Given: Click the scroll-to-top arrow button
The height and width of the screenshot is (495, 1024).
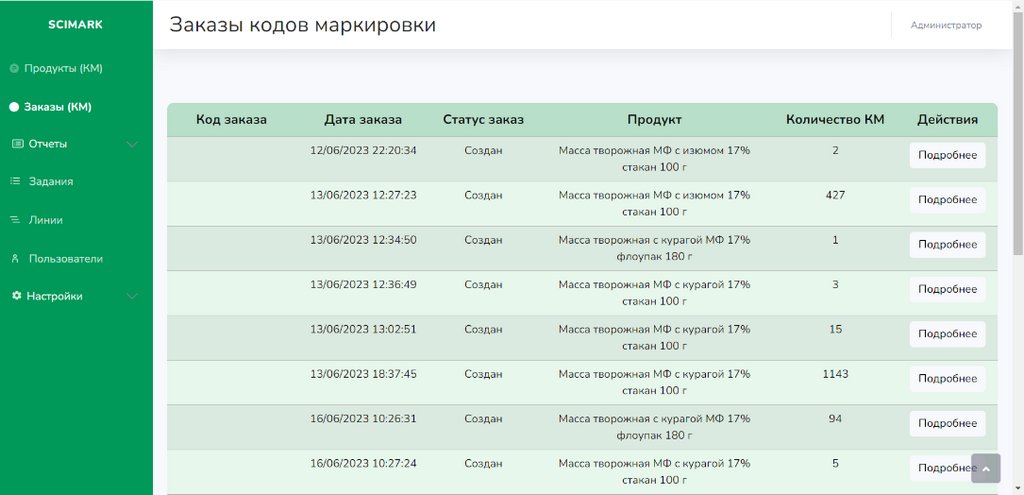Looking at the screenshot, I should coord(985,469).
